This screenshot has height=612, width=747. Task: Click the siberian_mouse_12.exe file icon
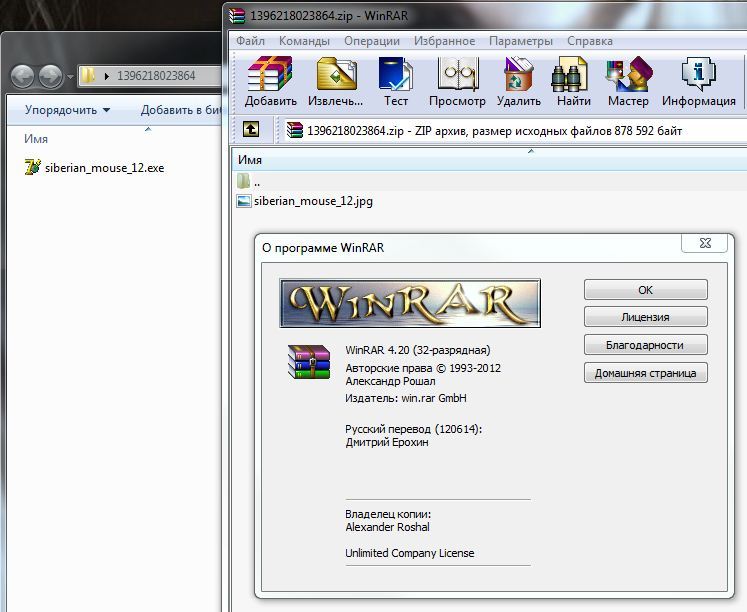[x=32, y=167]
